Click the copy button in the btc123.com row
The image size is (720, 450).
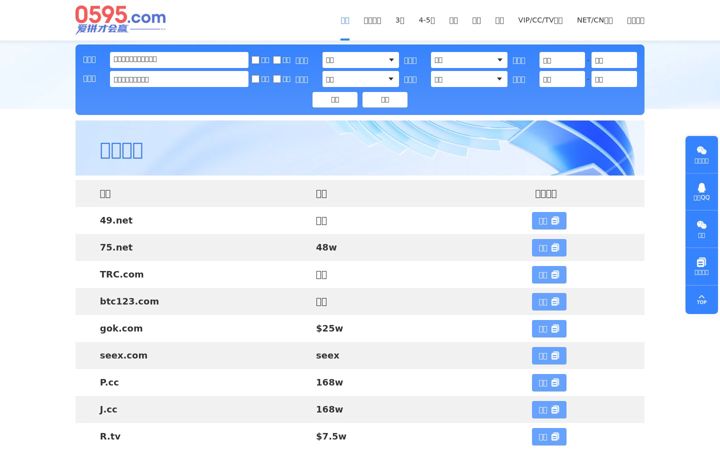[x=549, y=302]
